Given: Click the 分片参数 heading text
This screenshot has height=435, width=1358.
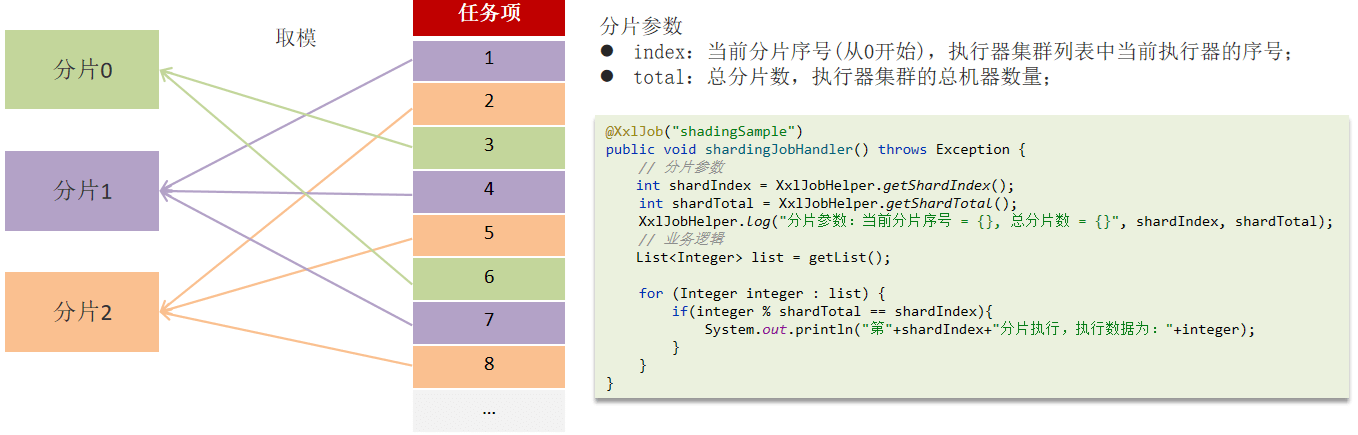Looking at the screenshot, I should [x=641, y=27].
